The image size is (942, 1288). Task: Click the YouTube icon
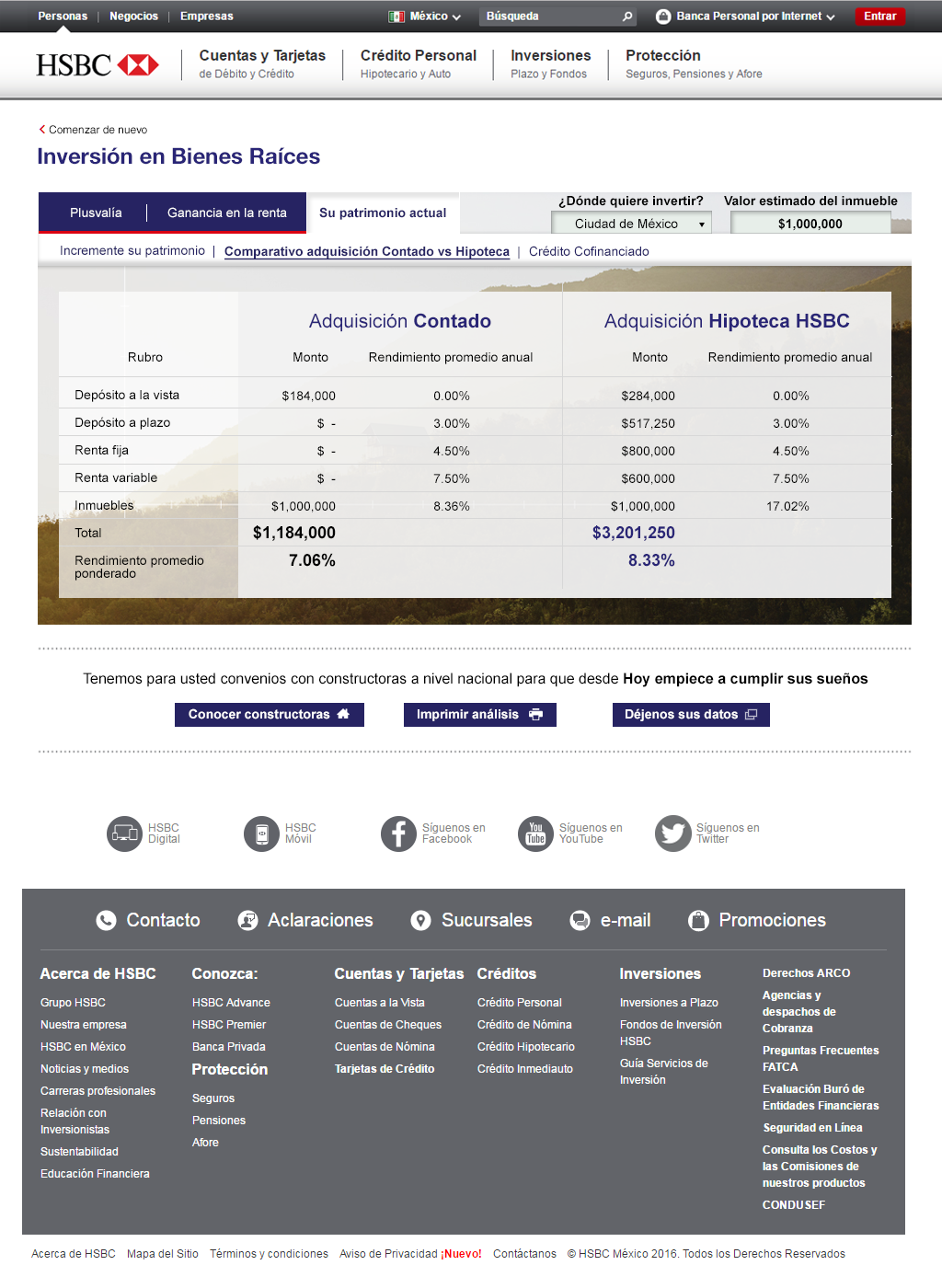535,834
